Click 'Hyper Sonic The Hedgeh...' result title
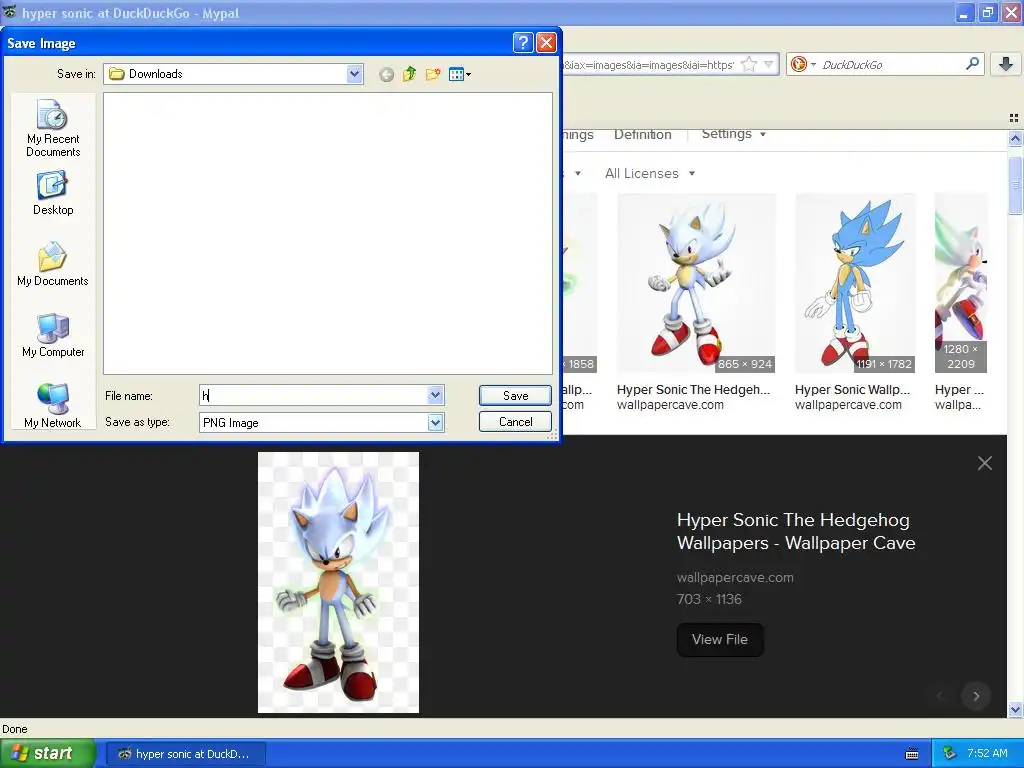1024x768 pixels. [x=693, y=390]
